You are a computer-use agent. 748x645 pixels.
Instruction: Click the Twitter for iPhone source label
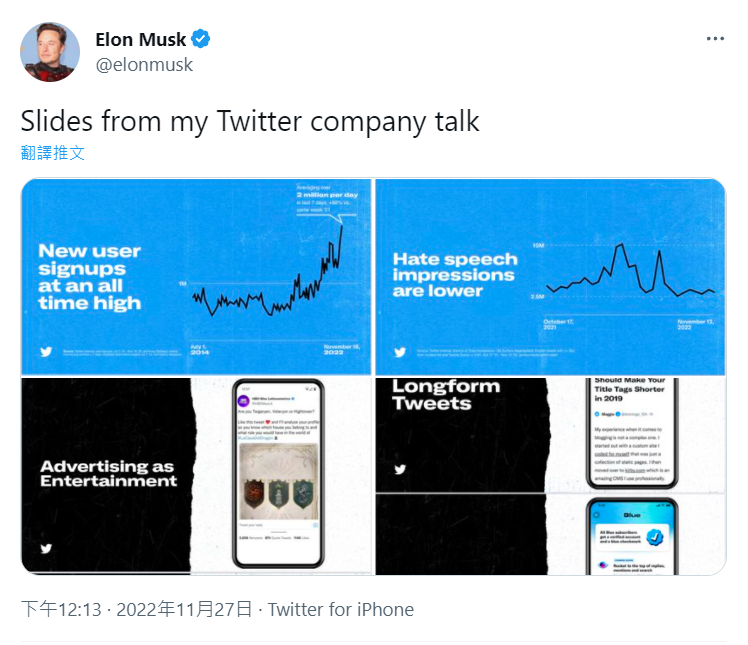(x=341, y=609)
